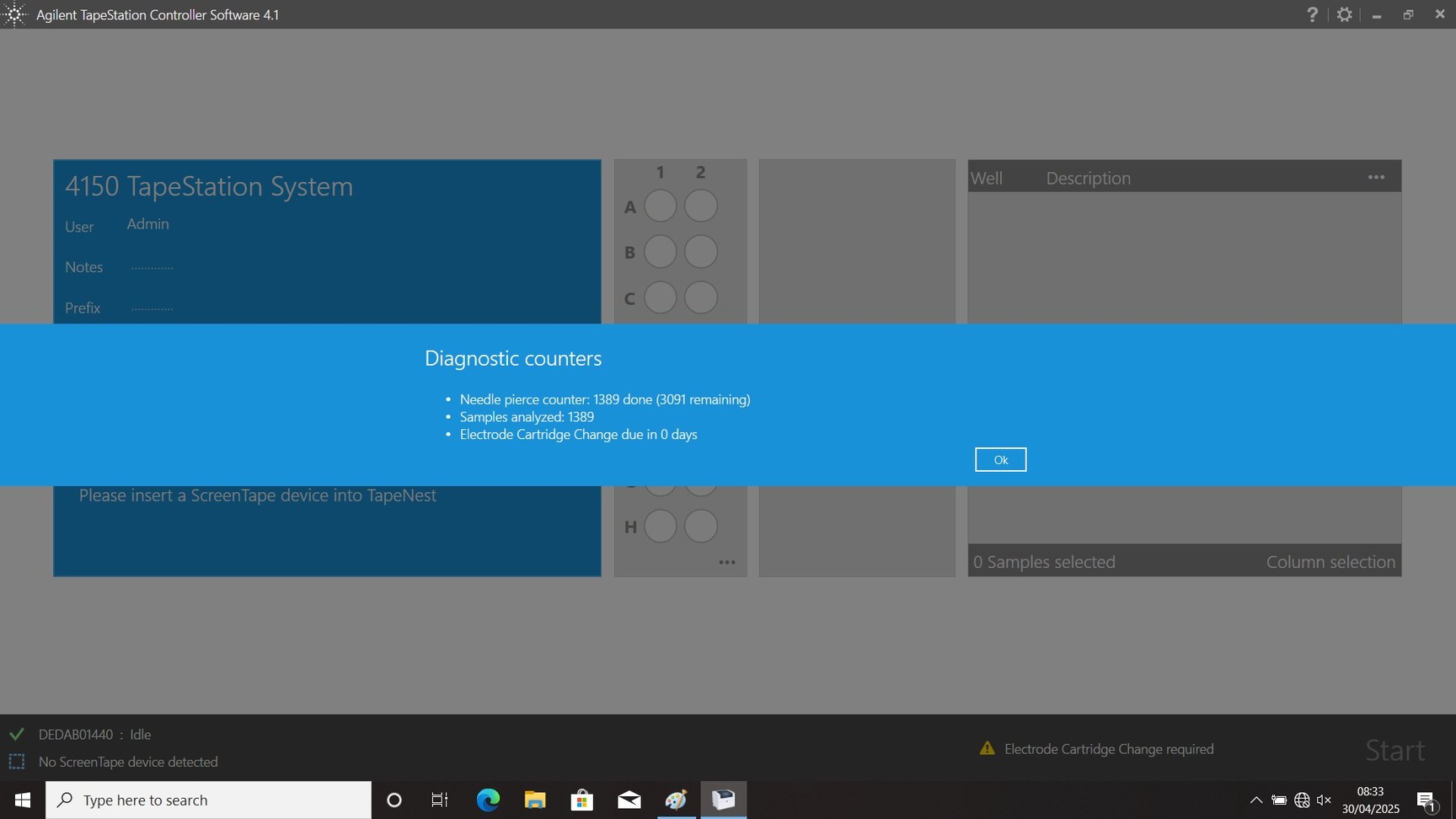
Task: Click the Well column header
Action: [x=987, y=178]
